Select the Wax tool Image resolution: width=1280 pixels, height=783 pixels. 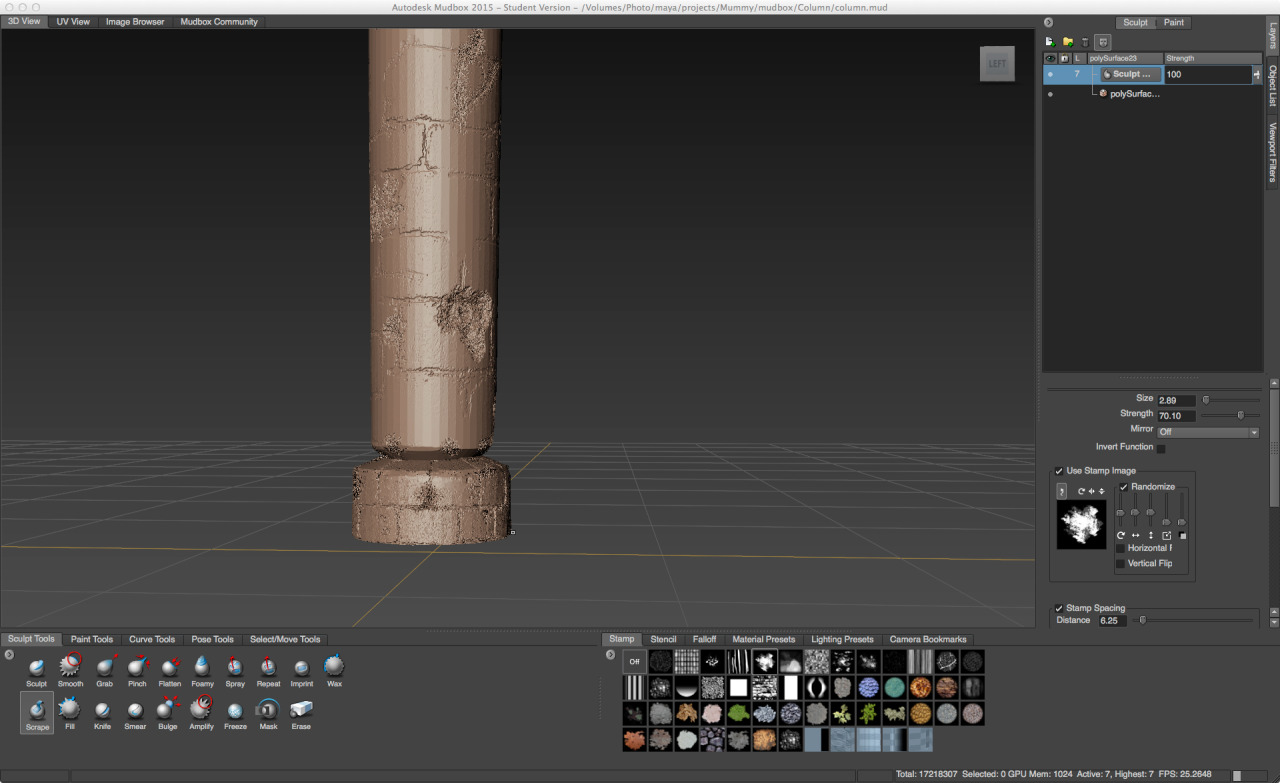[334, 670]
